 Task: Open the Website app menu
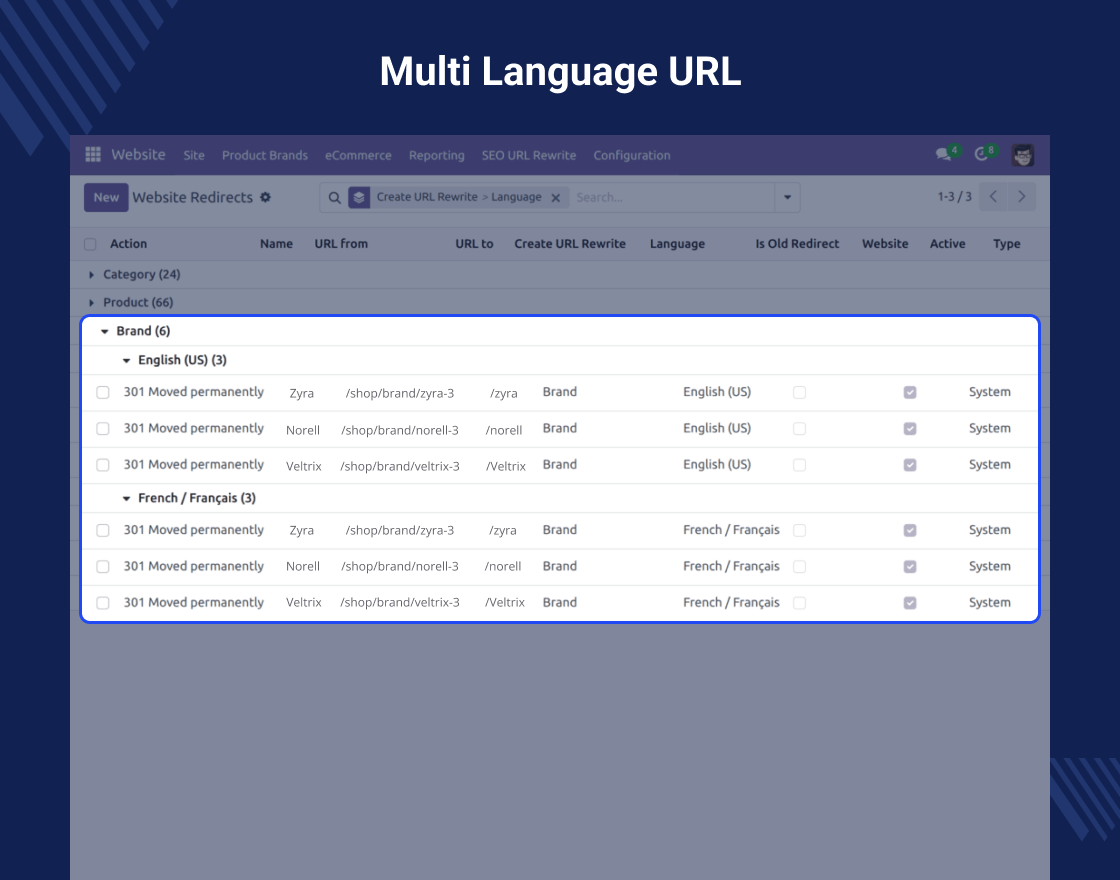tap(138, 154)
